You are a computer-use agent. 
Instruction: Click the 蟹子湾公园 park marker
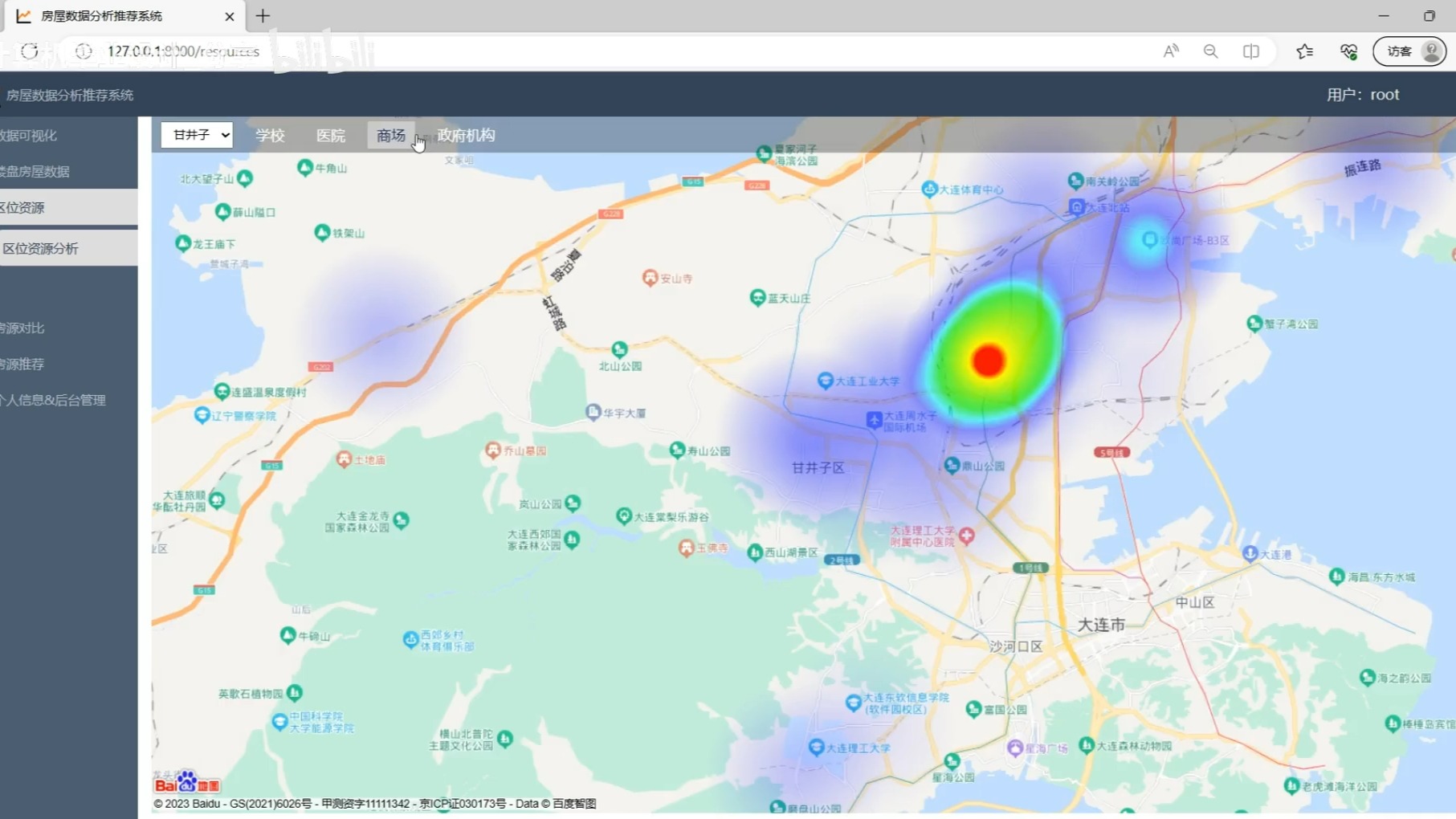[1254, 323]
